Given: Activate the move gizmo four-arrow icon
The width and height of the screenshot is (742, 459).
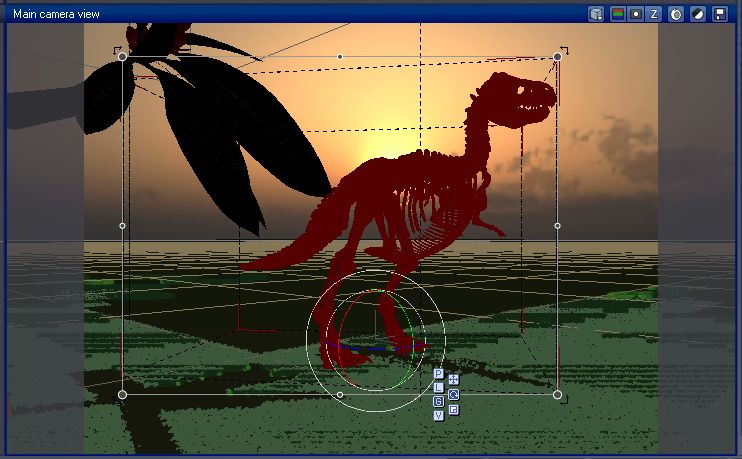Looking at the screenshot, I should [x=453, y=380].
